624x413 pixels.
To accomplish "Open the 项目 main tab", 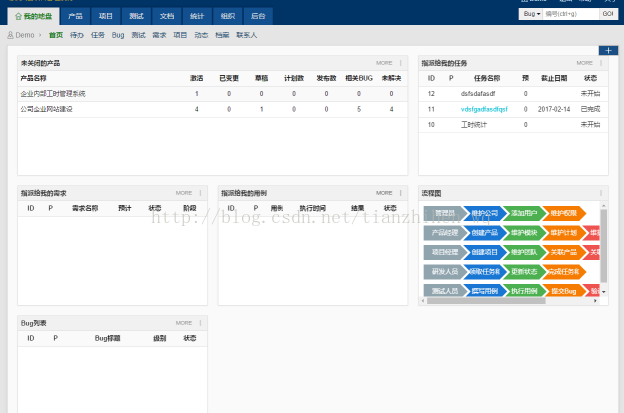I will pyautogui.click(x=105, y=16).
